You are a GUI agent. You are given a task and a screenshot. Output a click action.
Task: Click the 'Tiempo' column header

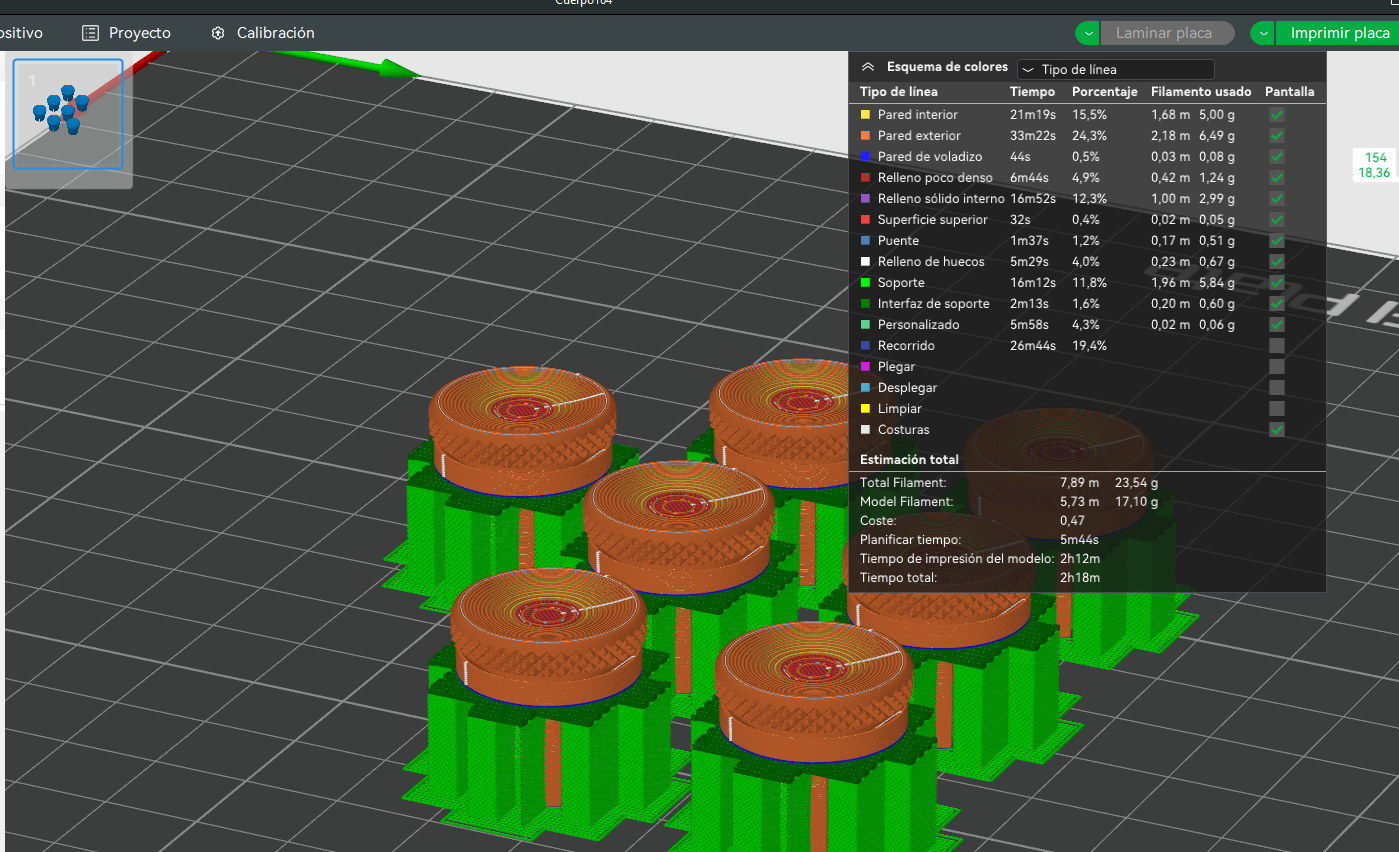(1032, 92)
